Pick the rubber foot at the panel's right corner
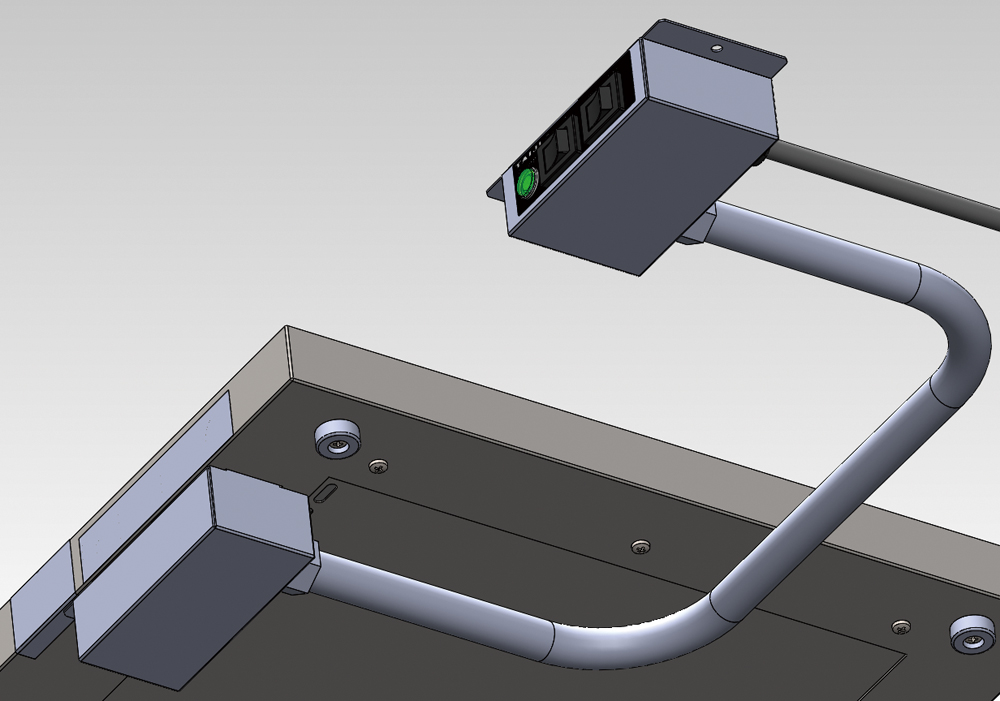This screenshot has width=1000, height=701. (971, 635)
